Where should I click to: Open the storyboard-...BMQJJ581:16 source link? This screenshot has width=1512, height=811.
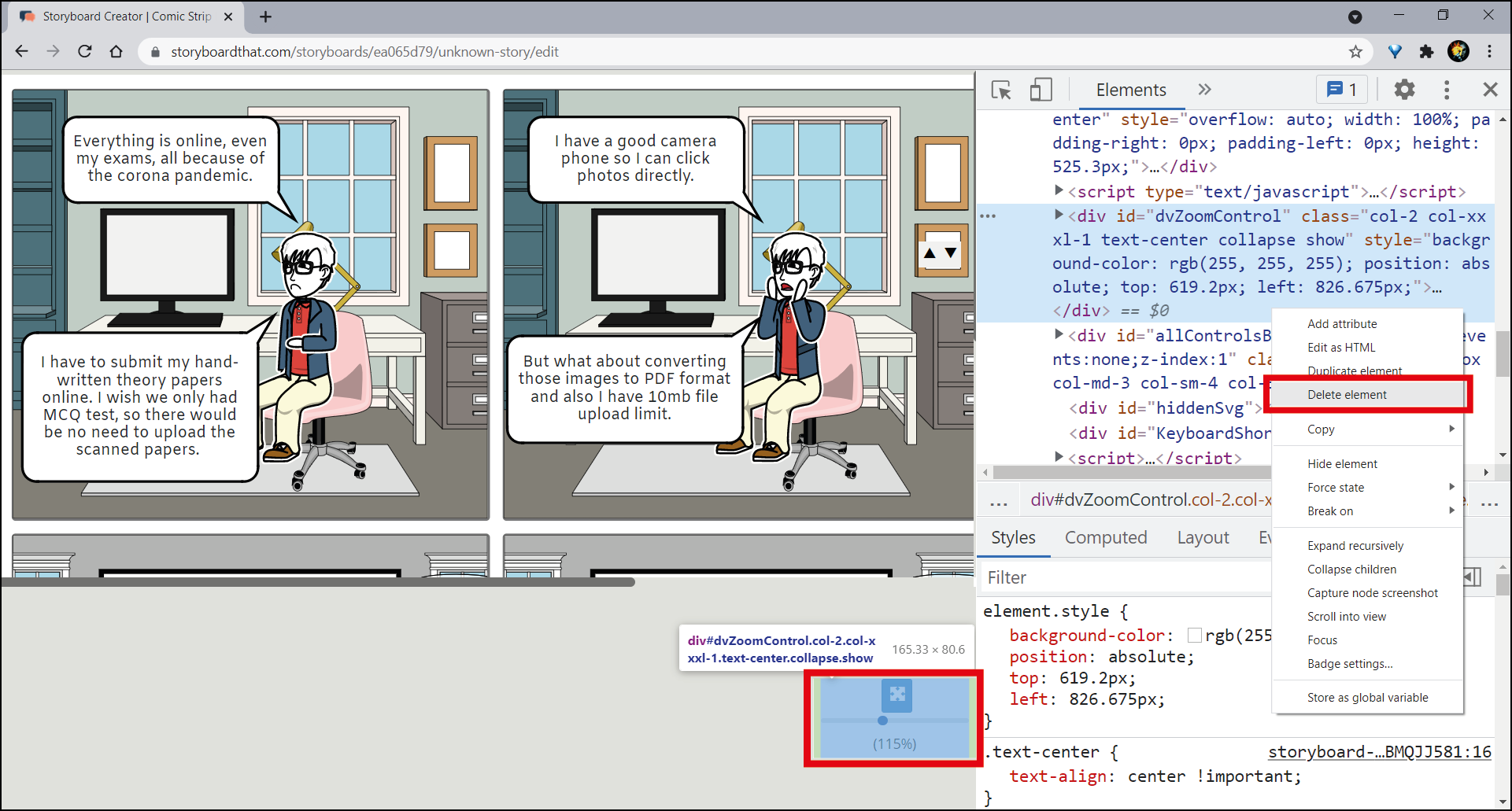point(1379,752)
